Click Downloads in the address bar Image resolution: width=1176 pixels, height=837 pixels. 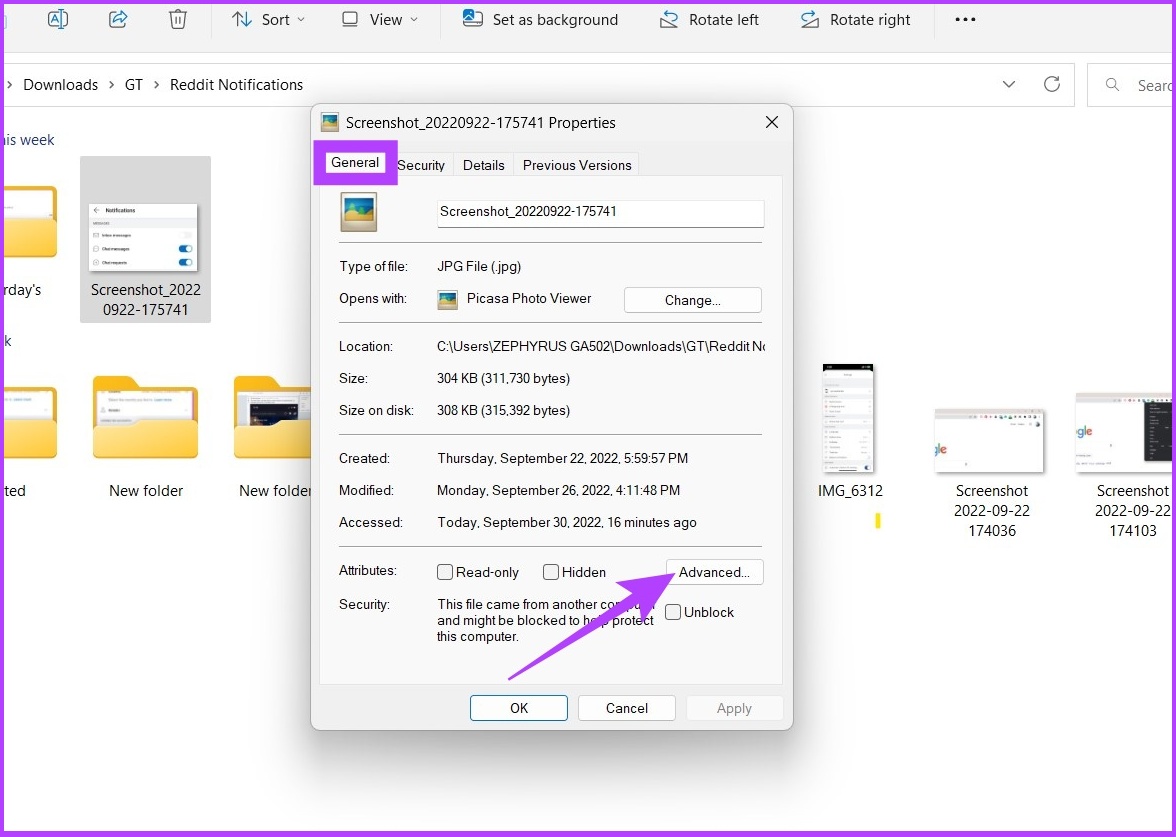click(61, 85)
